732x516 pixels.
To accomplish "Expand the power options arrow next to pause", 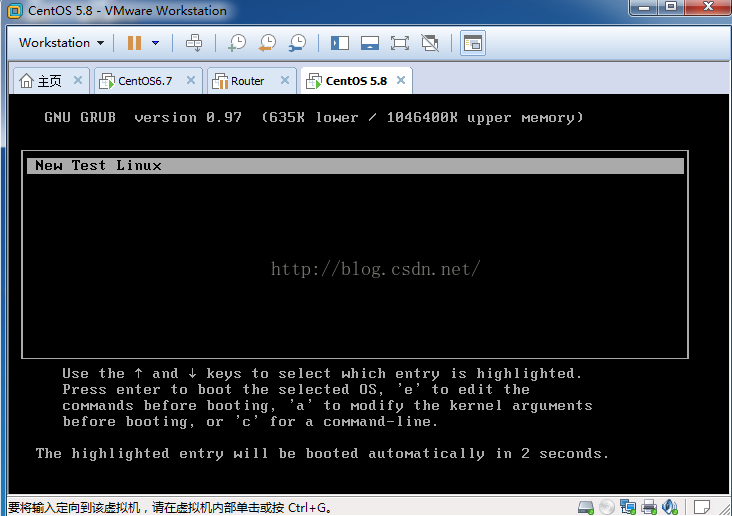I will click(x=155, y=43).
